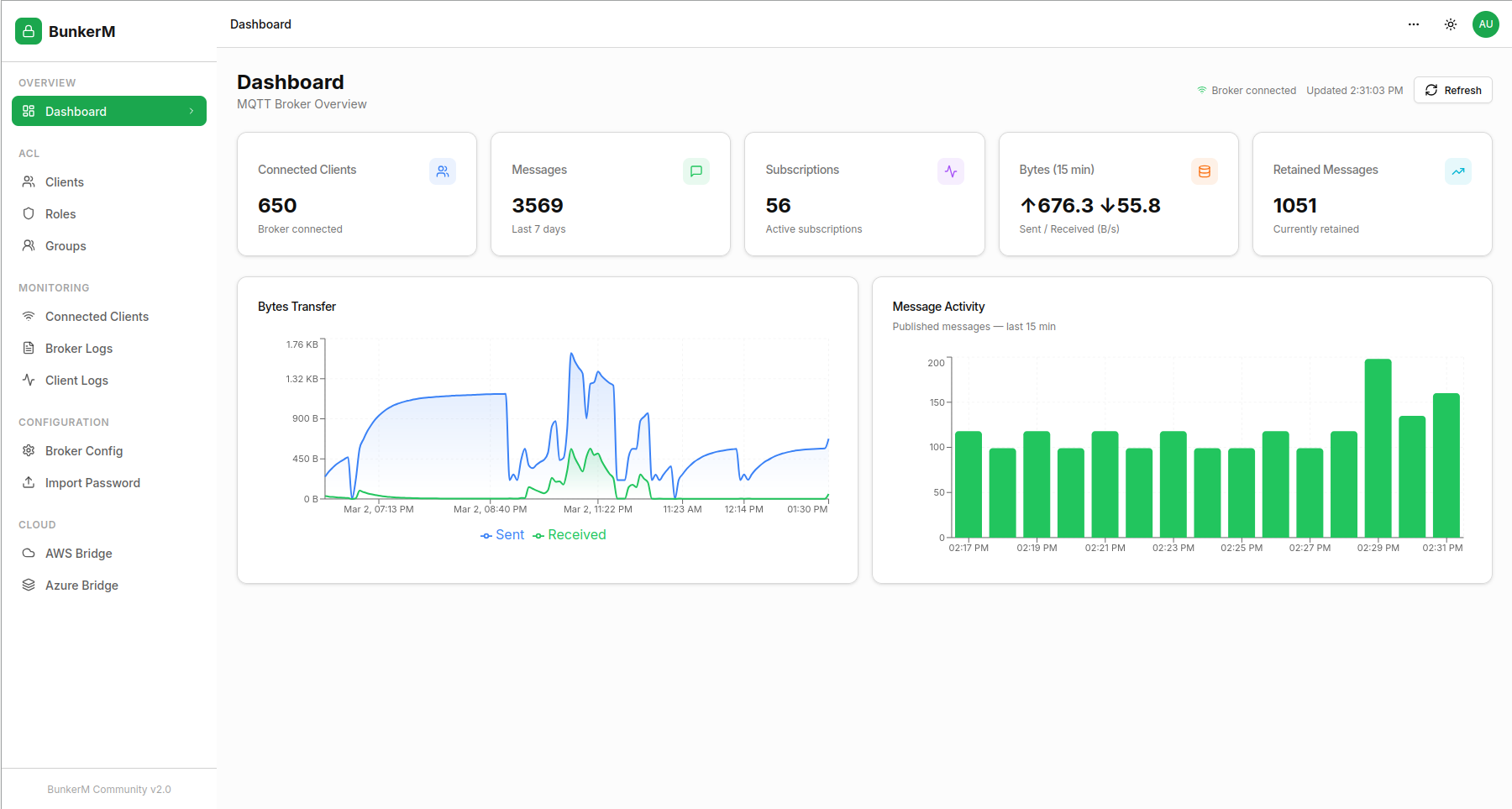1512x809 pixels.
Task: Click the Broker Logs document icon
Action: pyautogui.click(x=29, y=348)
